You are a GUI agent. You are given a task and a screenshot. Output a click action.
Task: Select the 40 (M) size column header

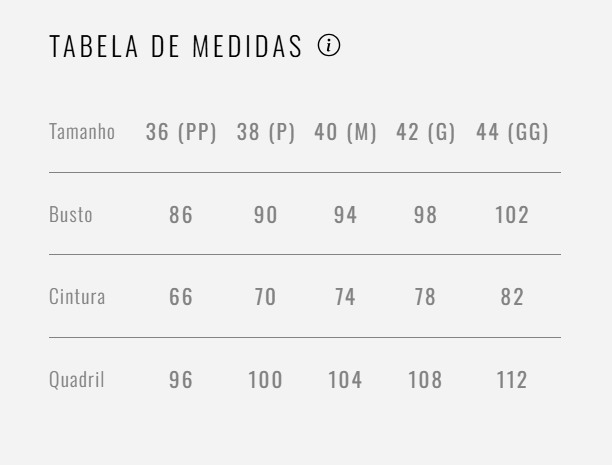pos(345,132)
